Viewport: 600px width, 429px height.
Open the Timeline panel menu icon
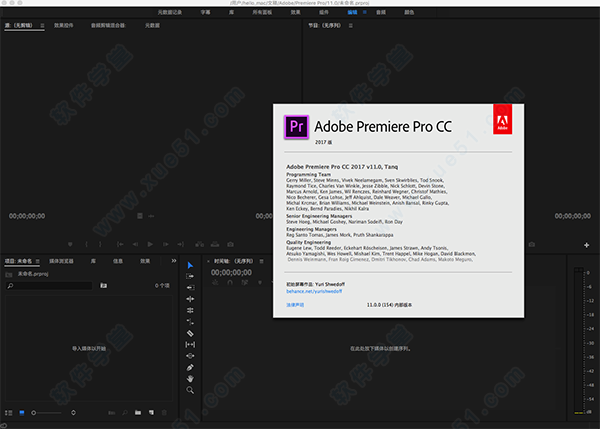point(261,261)
